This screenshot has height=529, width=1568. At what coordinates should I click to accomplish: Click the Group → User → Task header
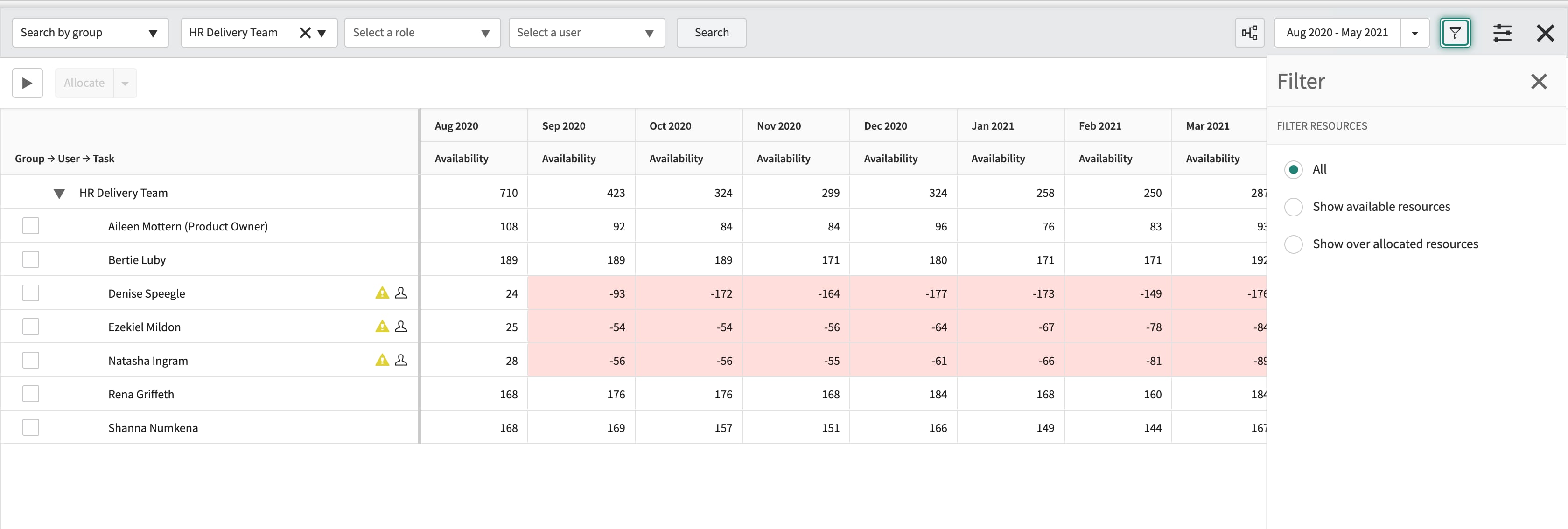tap(64, 158)
